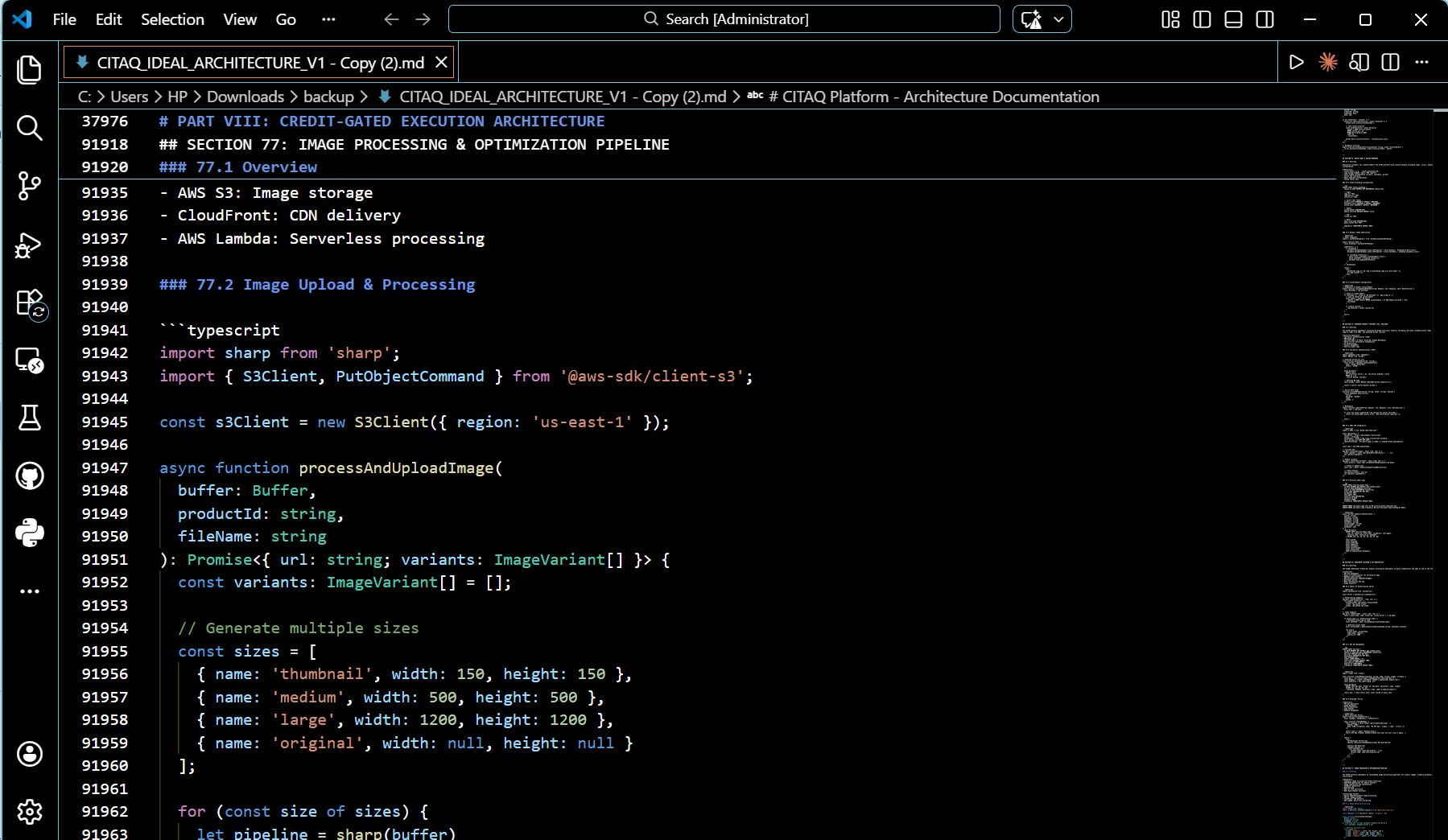Toggle the bottom panel layout button
Viewport: 1448px width, 840px height.
pyautogui.click(x=1233, y=19)
